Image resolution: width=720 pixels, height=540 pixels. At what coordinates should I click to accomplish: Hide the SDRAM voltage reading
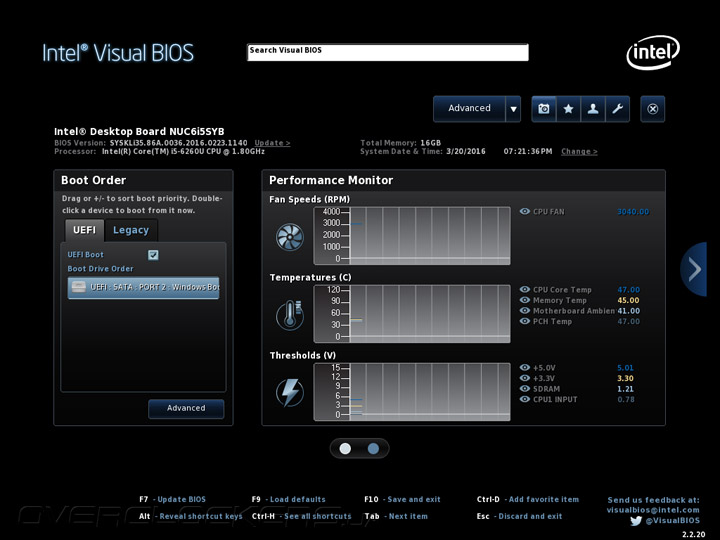524,388
